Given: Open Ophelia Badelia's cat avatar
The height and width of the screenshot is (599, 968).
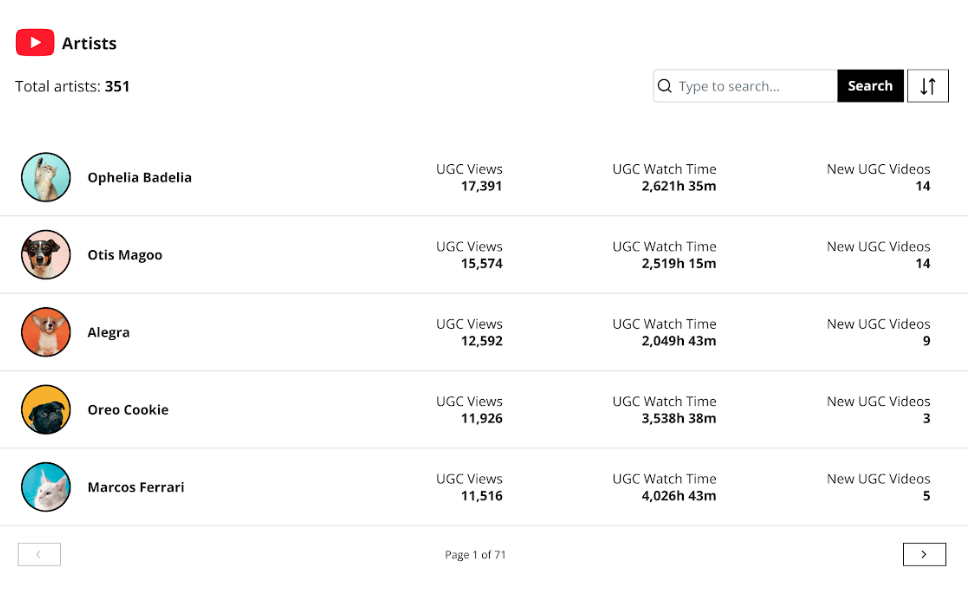Looking at the screenshot, I should [x=46, y=177].
